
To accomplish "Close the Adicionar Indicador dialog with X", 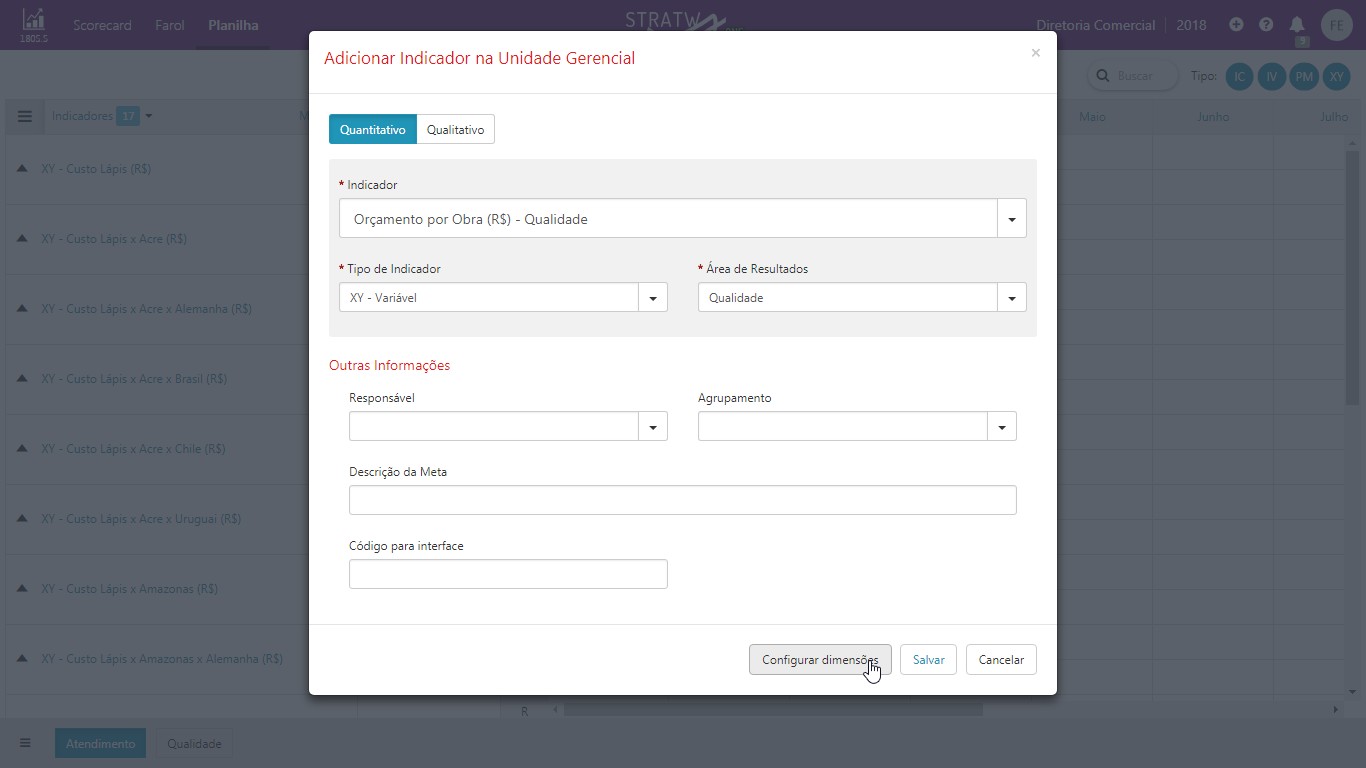I will pos(1035,53).
